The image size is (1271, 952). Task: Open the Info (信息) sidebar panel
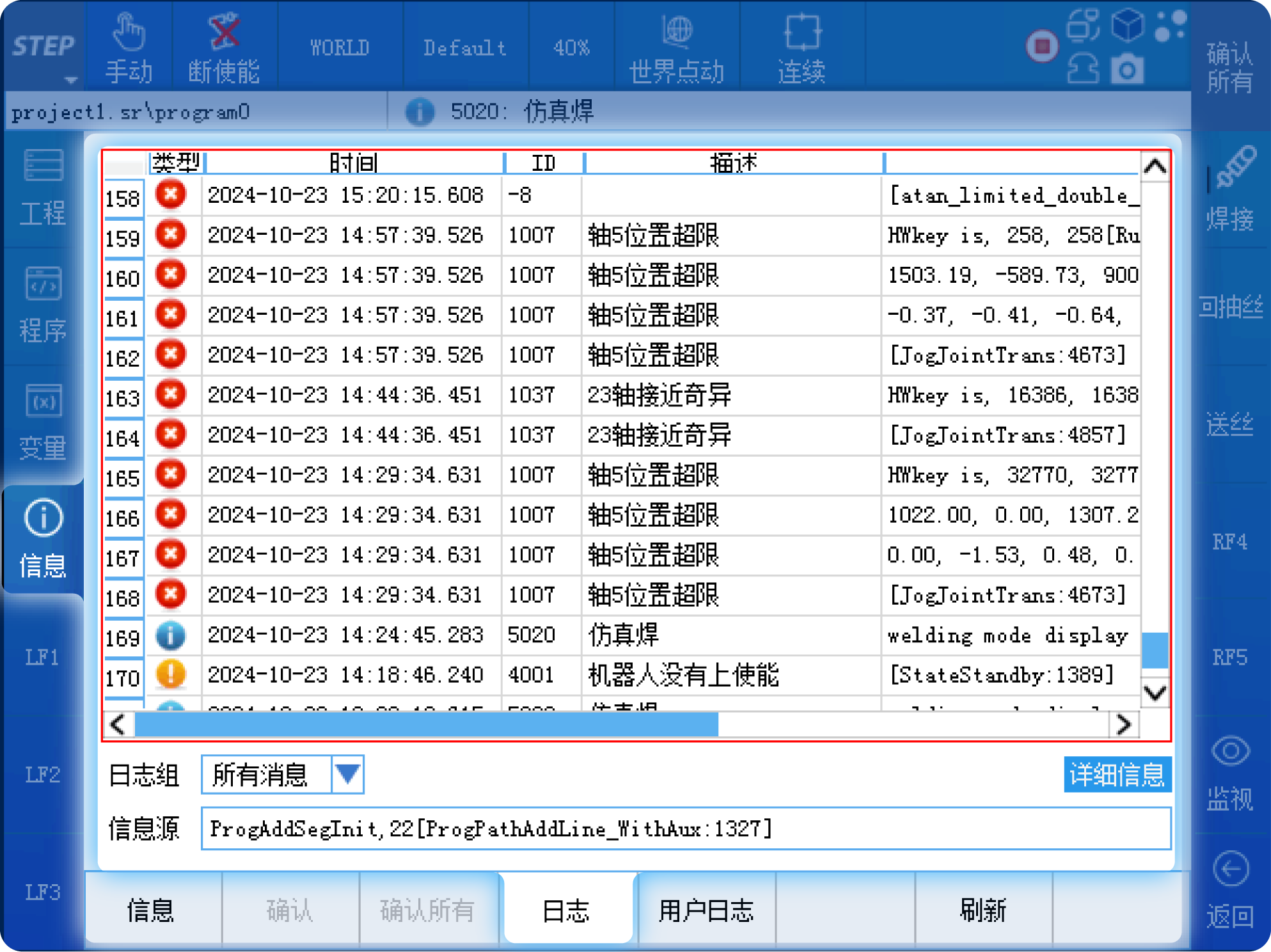pos(43,539)
